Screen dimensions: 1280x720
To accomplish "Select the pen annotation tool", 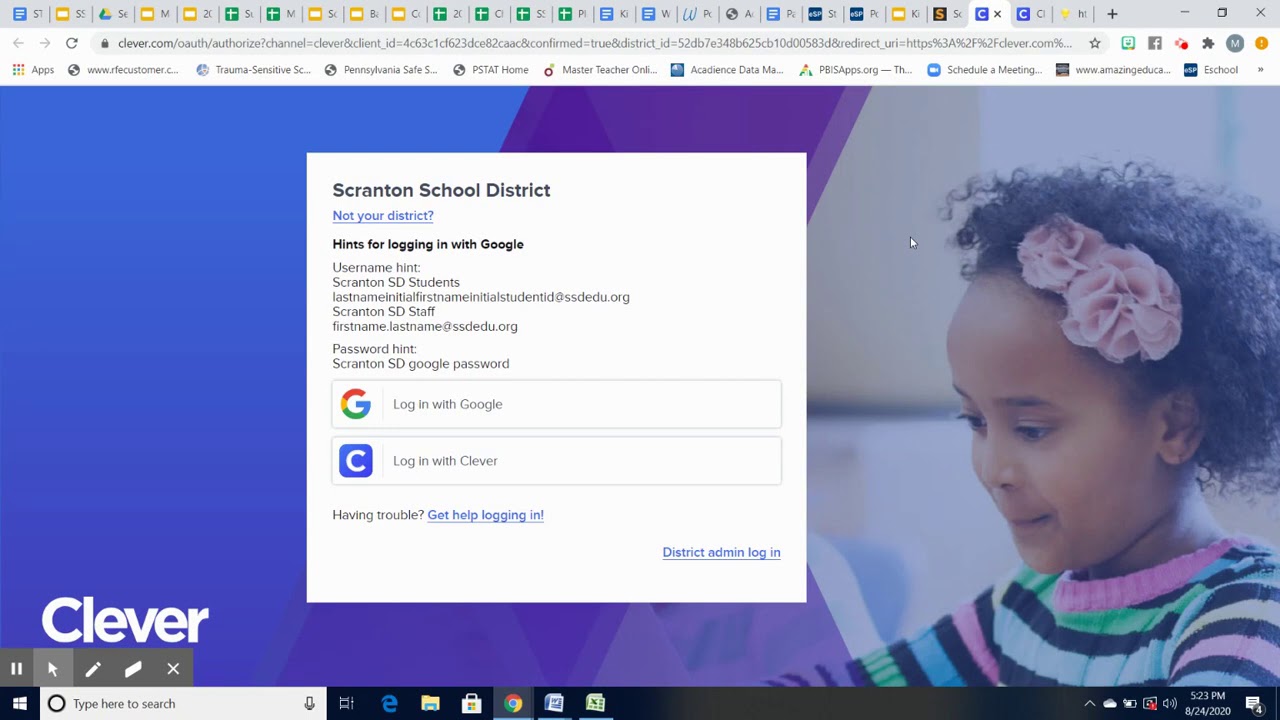I will tap(93, 669).
